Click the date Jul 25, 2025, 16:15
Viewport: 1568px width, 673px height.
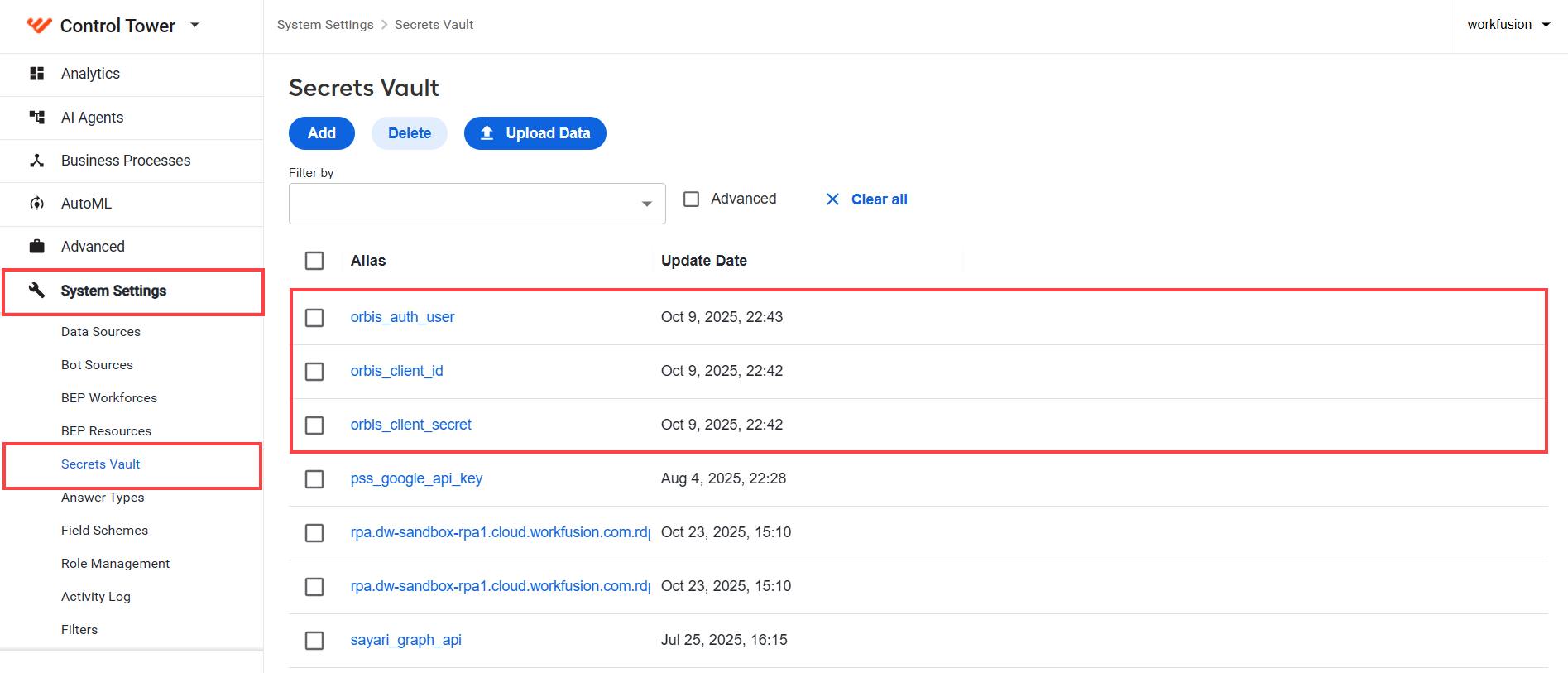pos(724,640)
